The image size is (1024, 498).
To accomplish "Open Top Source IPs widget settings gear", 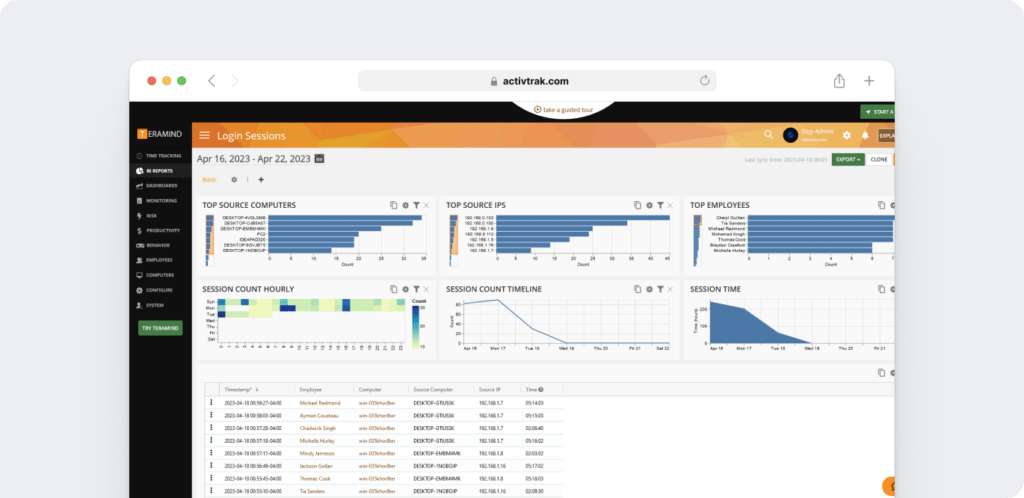I will (x=649, y=205).
